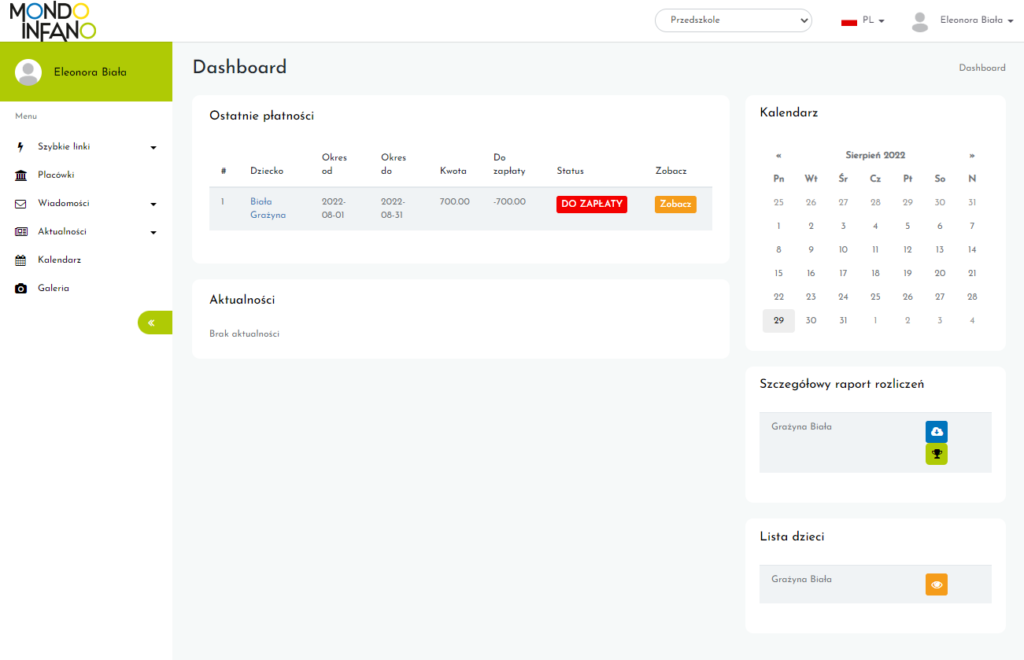Click the Sierpień 2022 month header
This screenshot has height=660, width=1024.
point(875,155)
